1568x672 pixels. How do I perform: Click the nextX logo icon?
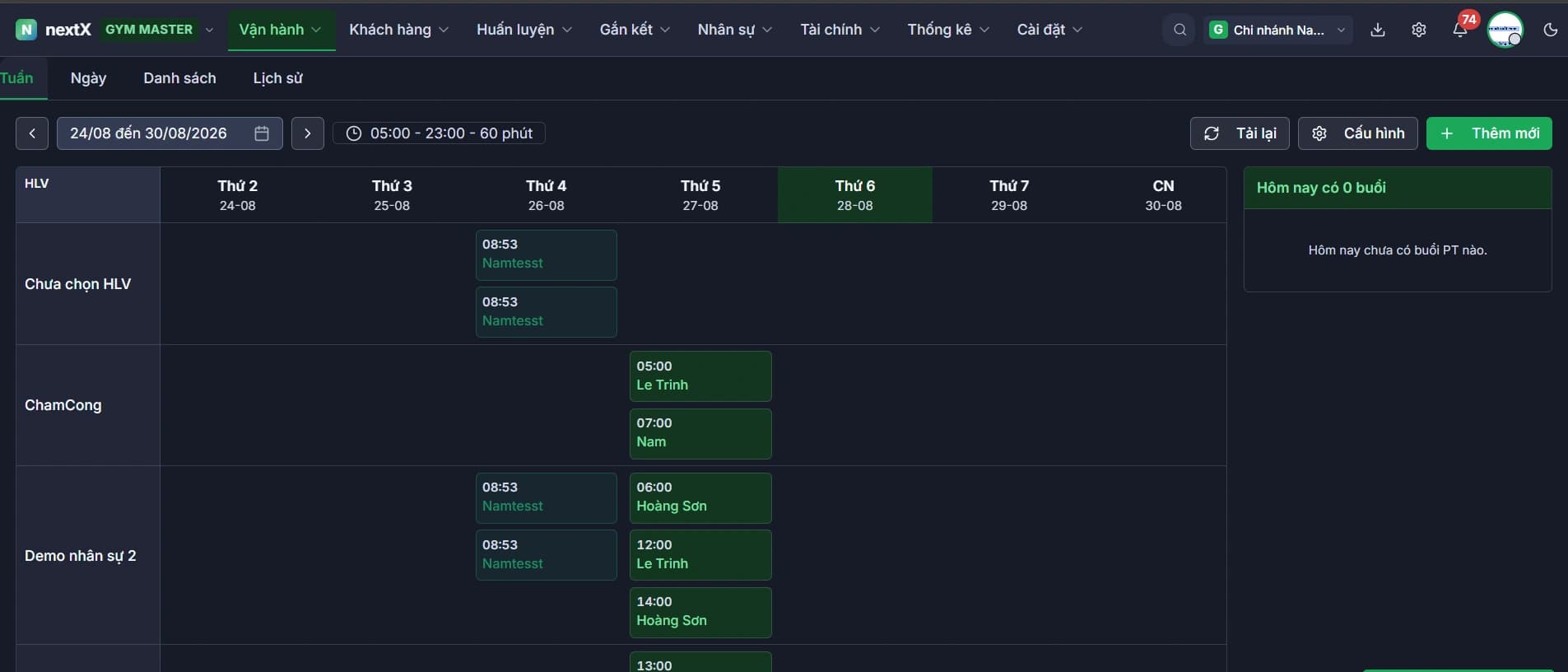click(x=26, y=30)
